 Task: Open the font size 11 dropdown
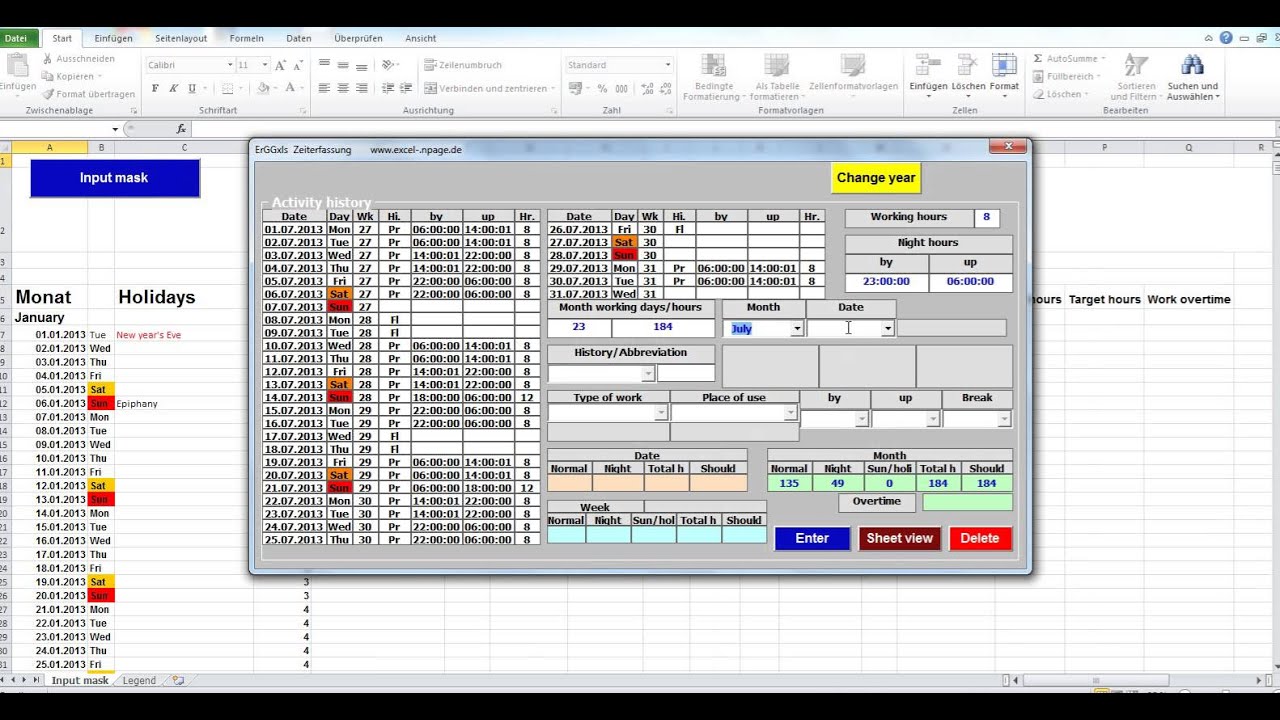pyautogui.click(x=265, y=65)
